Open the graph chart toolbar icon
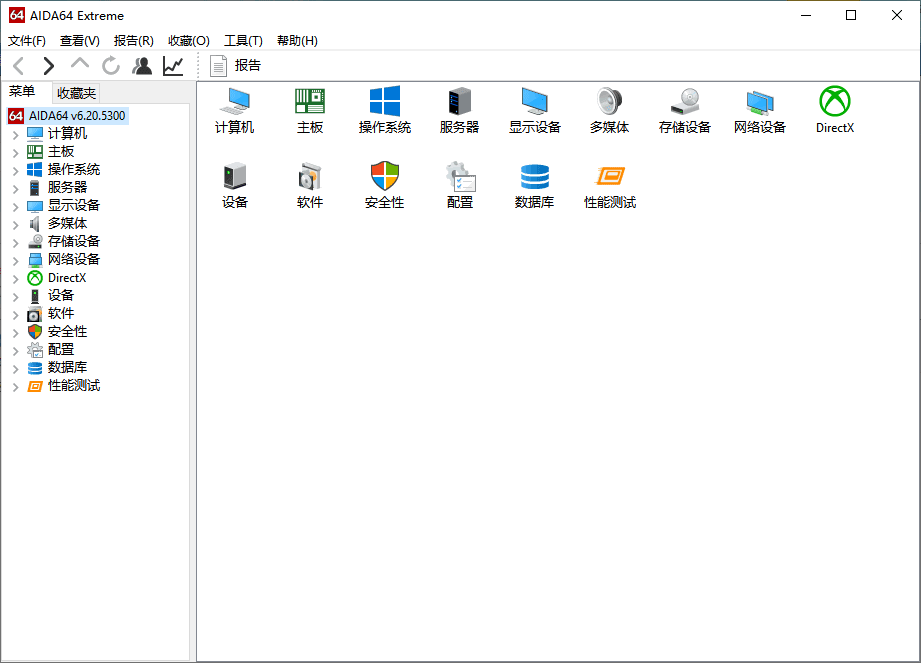The image size is (921, 663). (x=173, y=66)
